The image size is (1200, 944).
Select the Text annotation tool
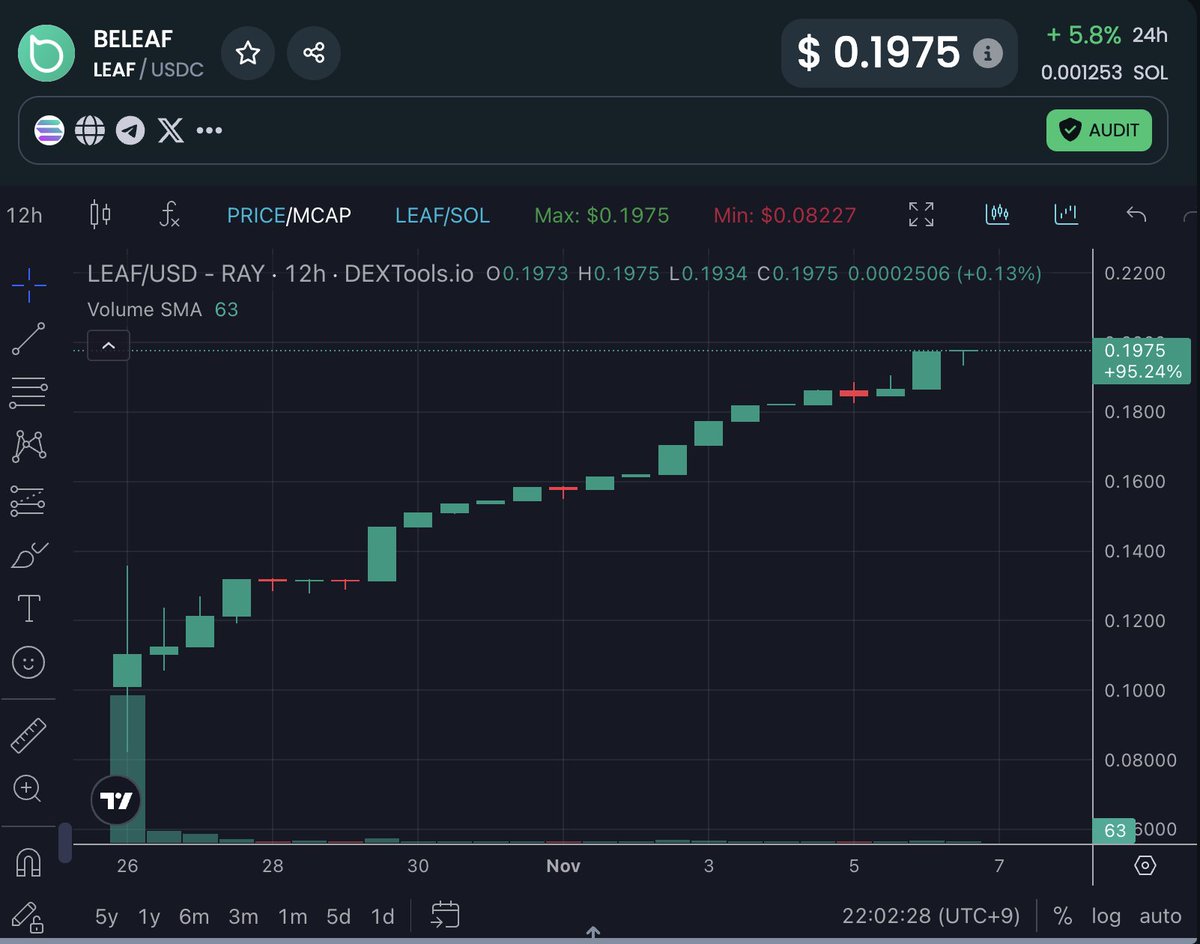[29, 607]
